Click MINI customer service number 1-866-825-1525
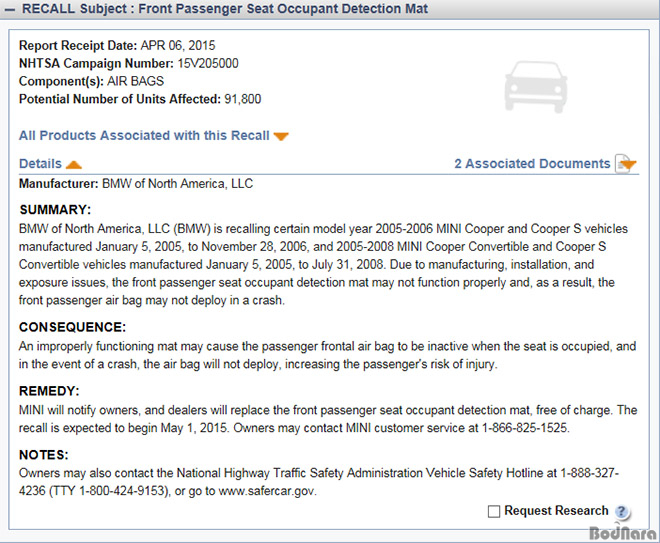 pos(524,428)
